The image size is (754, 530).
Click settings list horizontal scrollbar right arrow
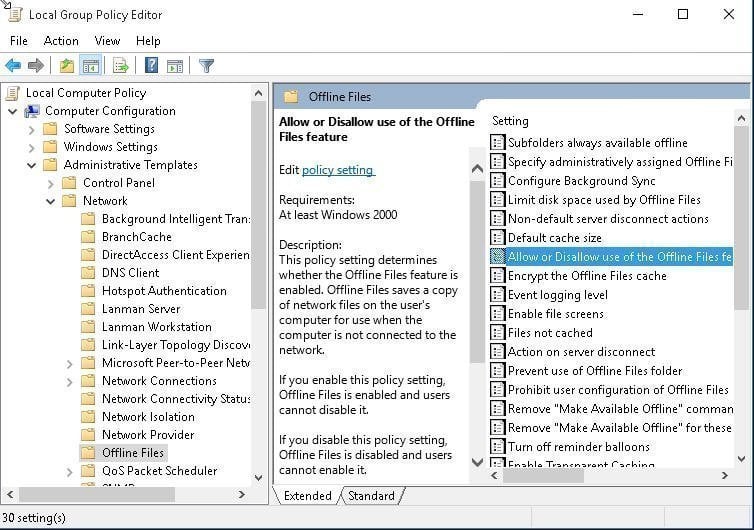pyautogui.click(x=724, y=476)
